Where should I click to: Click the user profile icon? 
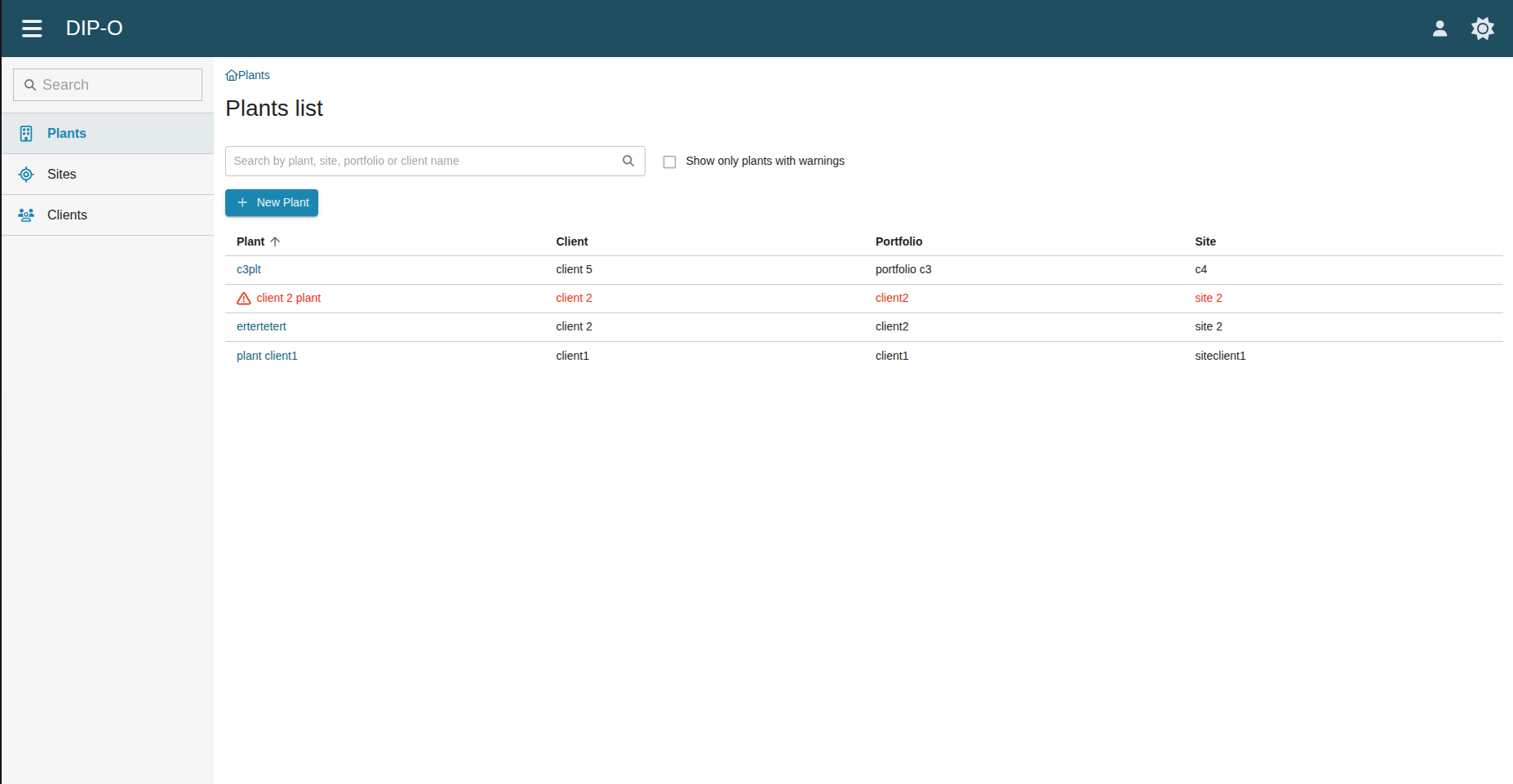[1440, 29]
